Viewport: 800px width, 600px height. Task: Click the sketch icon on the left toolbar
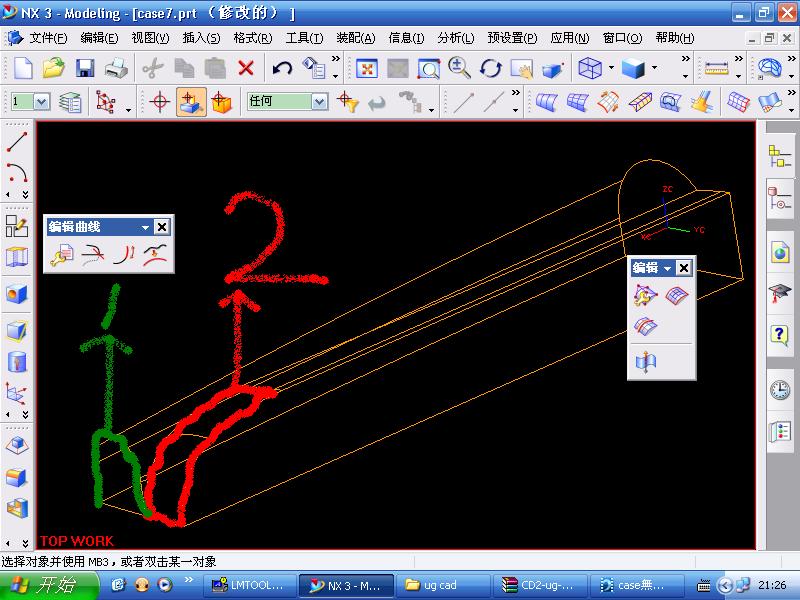pos(17,226)
